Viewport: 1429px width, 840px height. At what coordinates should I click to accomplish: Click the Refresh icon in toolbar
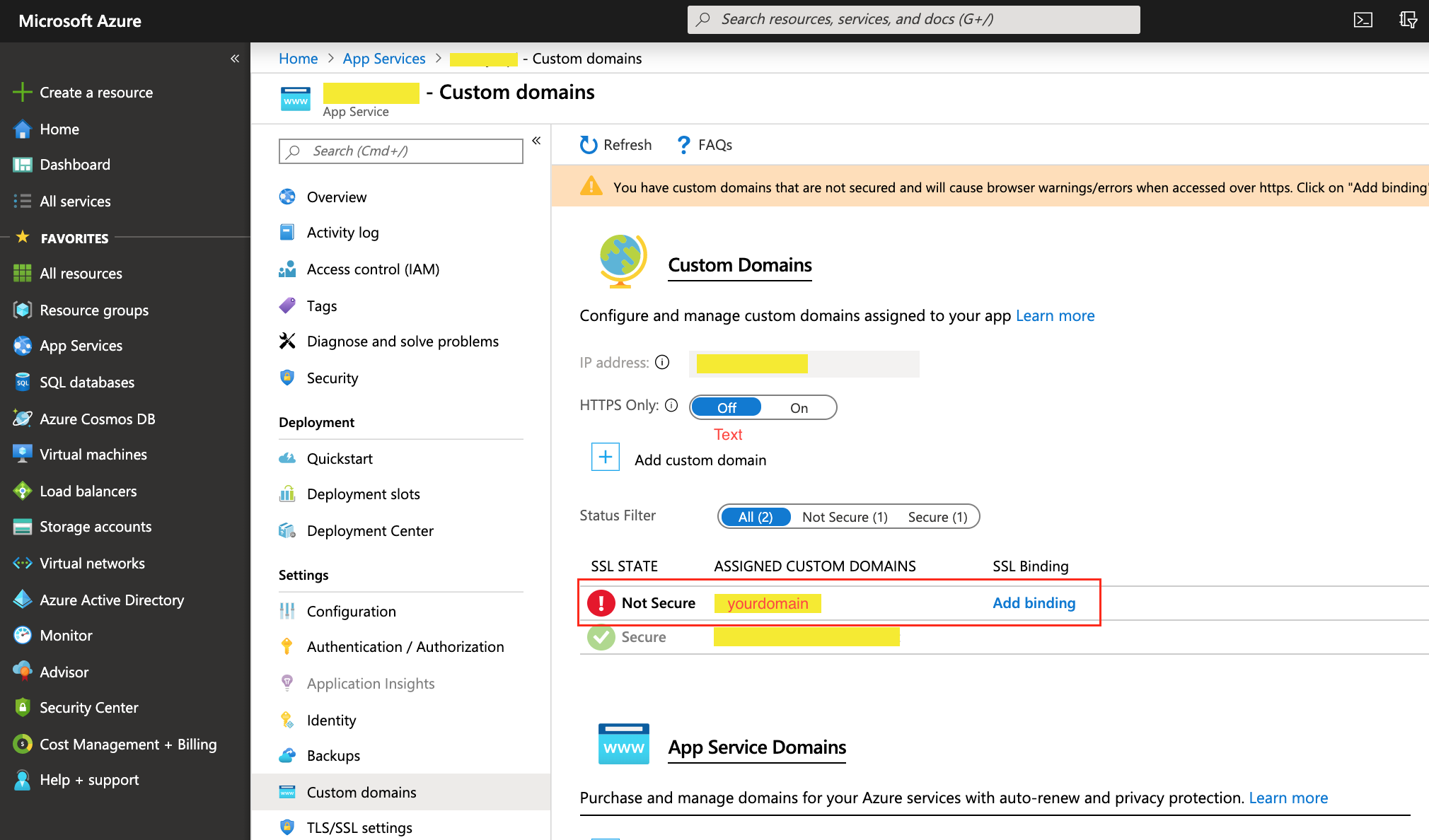pyautogui.click(x=589, y=145)
